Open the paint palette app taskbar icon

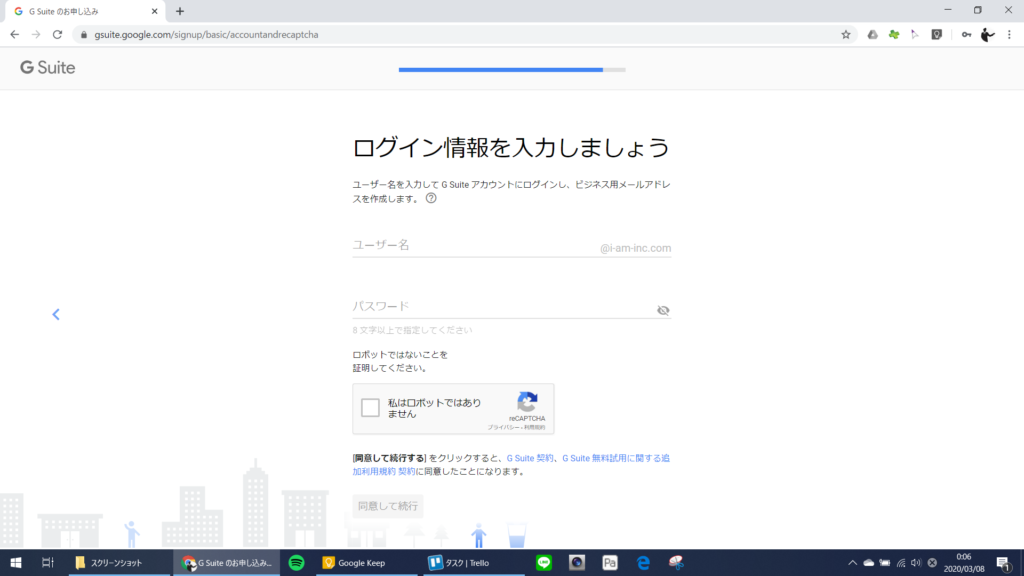[676, 562]
